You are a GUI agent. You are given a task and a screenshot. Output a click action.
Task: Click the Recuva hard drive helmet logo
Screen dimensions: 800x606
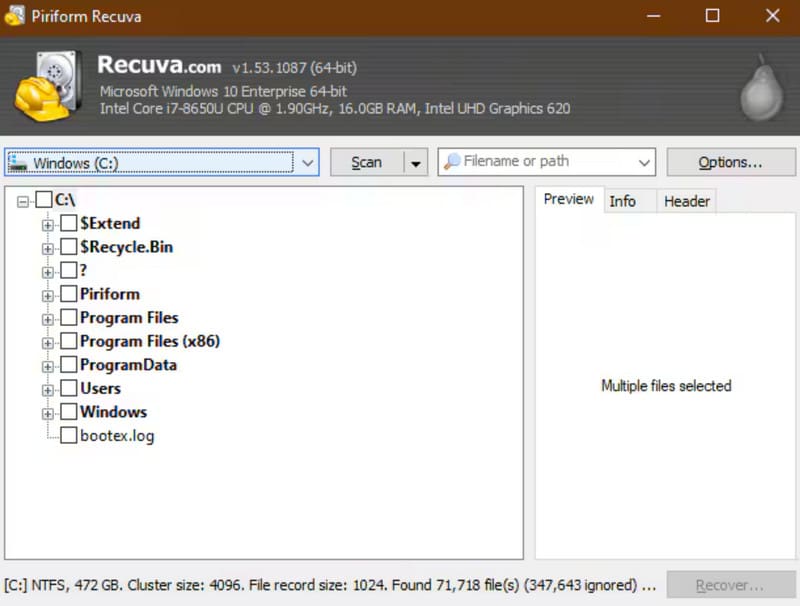click(49, 86)
